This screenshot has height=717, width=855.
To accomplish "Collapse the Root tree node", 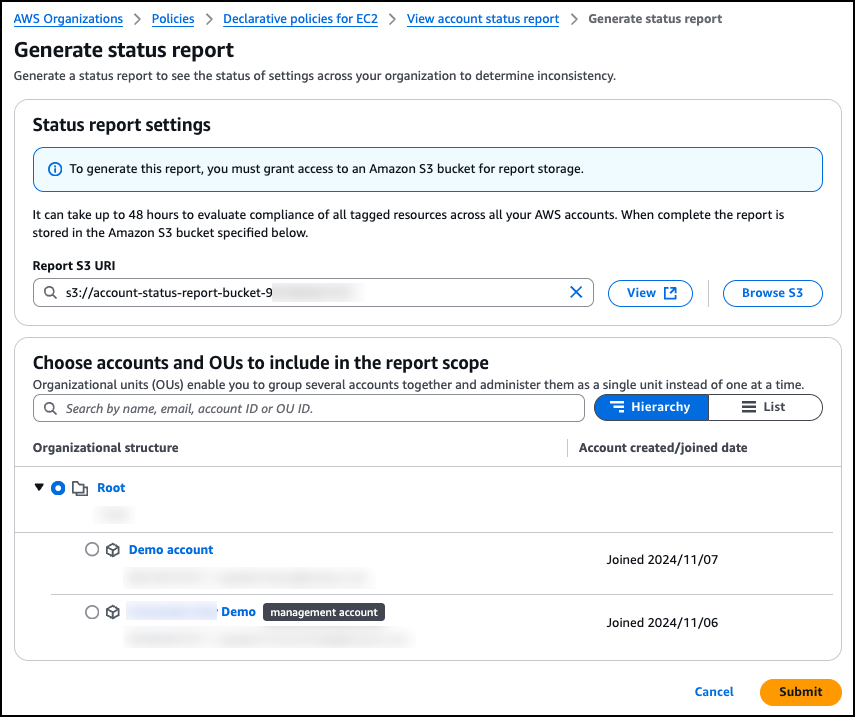I will pyautogui.click(x=39, y=487).
